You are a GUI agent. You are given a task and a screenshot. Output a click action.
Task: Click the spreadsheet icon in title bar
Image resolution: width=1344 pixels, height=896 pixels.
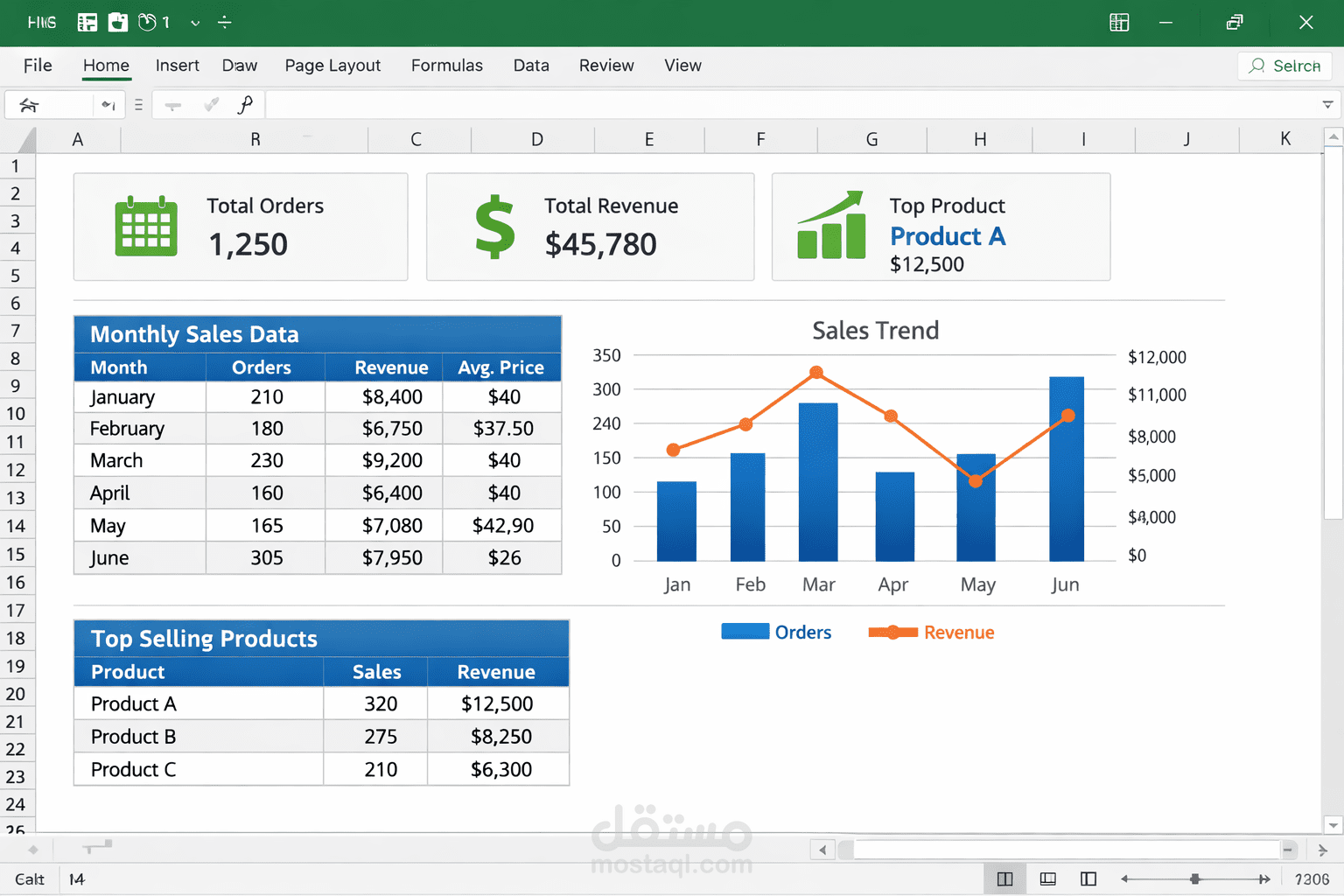[x=87, y=23]
